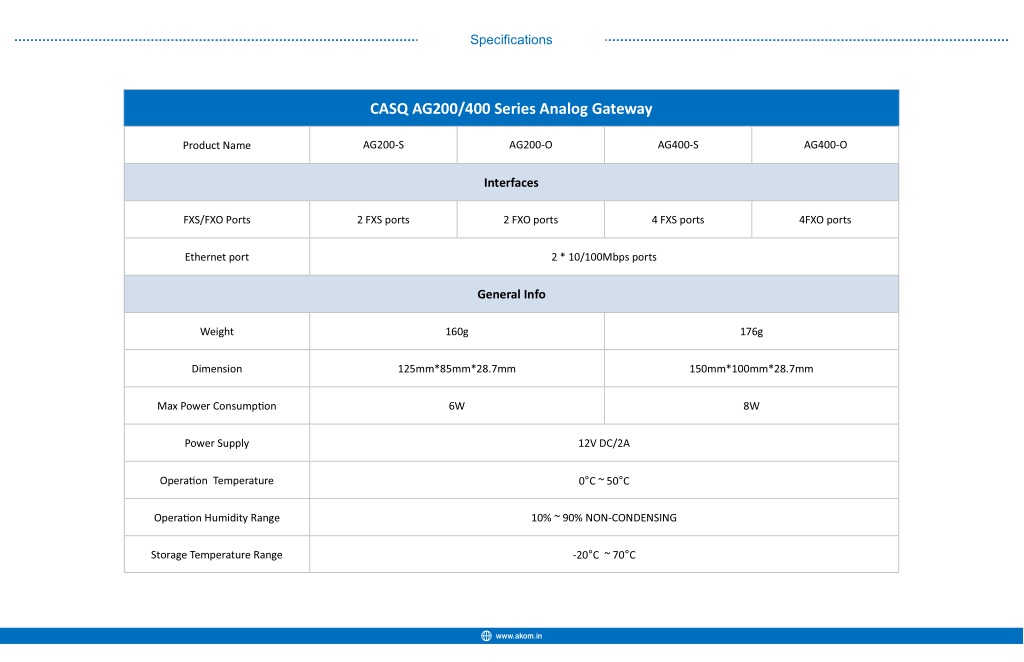Click the Operation Humidity Range label
Image resolution: width=1024 pixels, height=662 pixels.
(217, 517)
